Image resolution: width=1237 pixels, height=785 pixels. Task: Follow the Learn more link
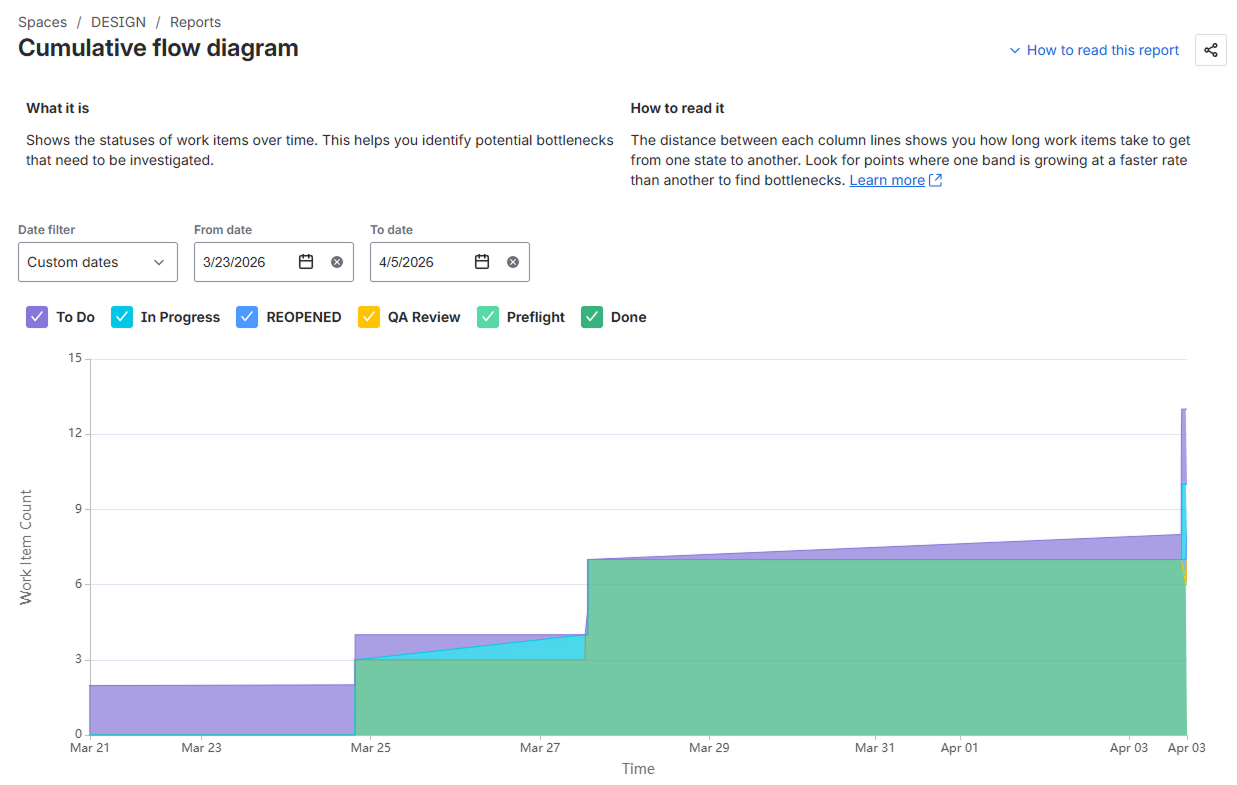[887, 180]
